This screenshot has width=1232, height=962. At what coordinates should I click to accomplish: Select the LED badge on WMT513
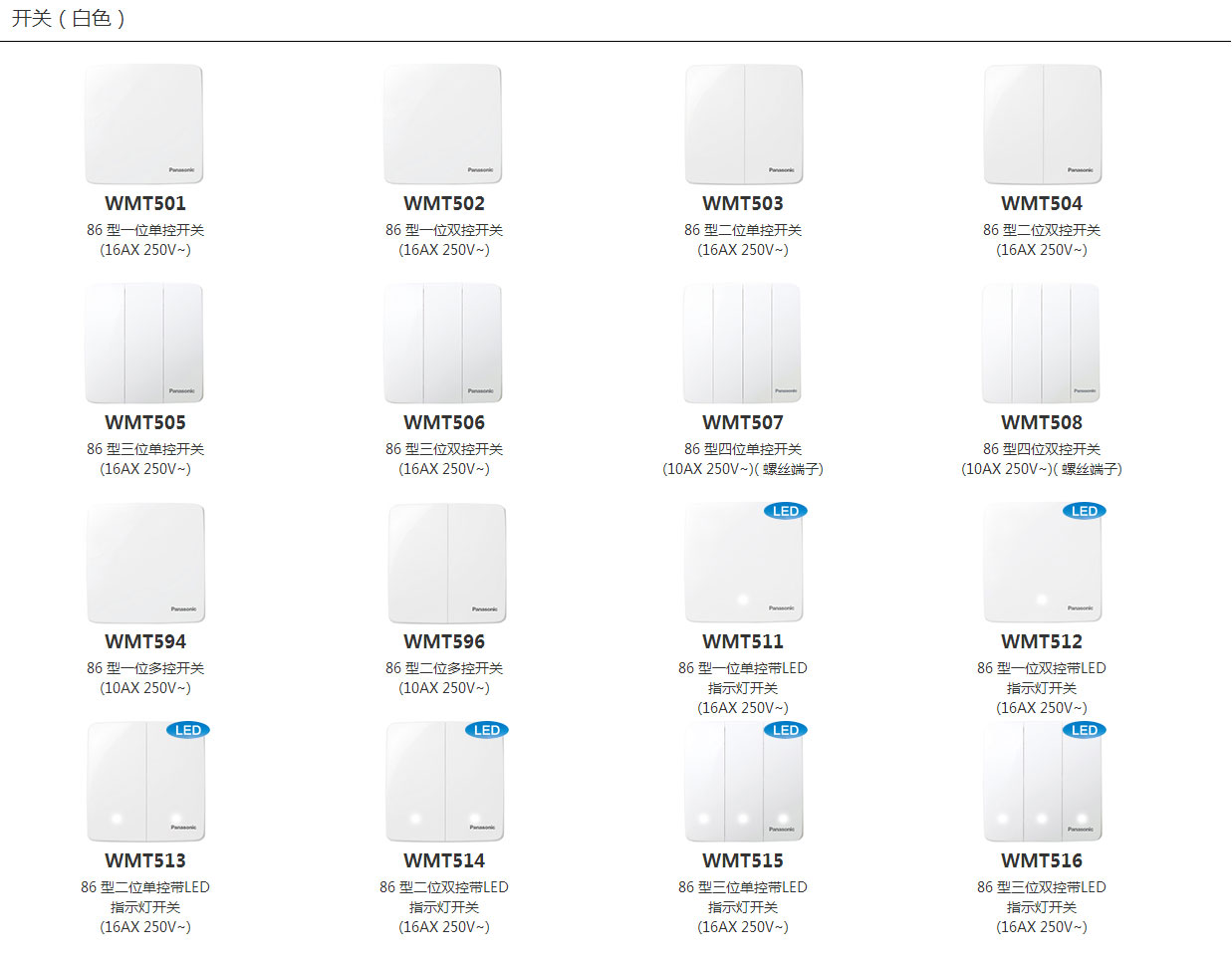click(x=187, y=730)
